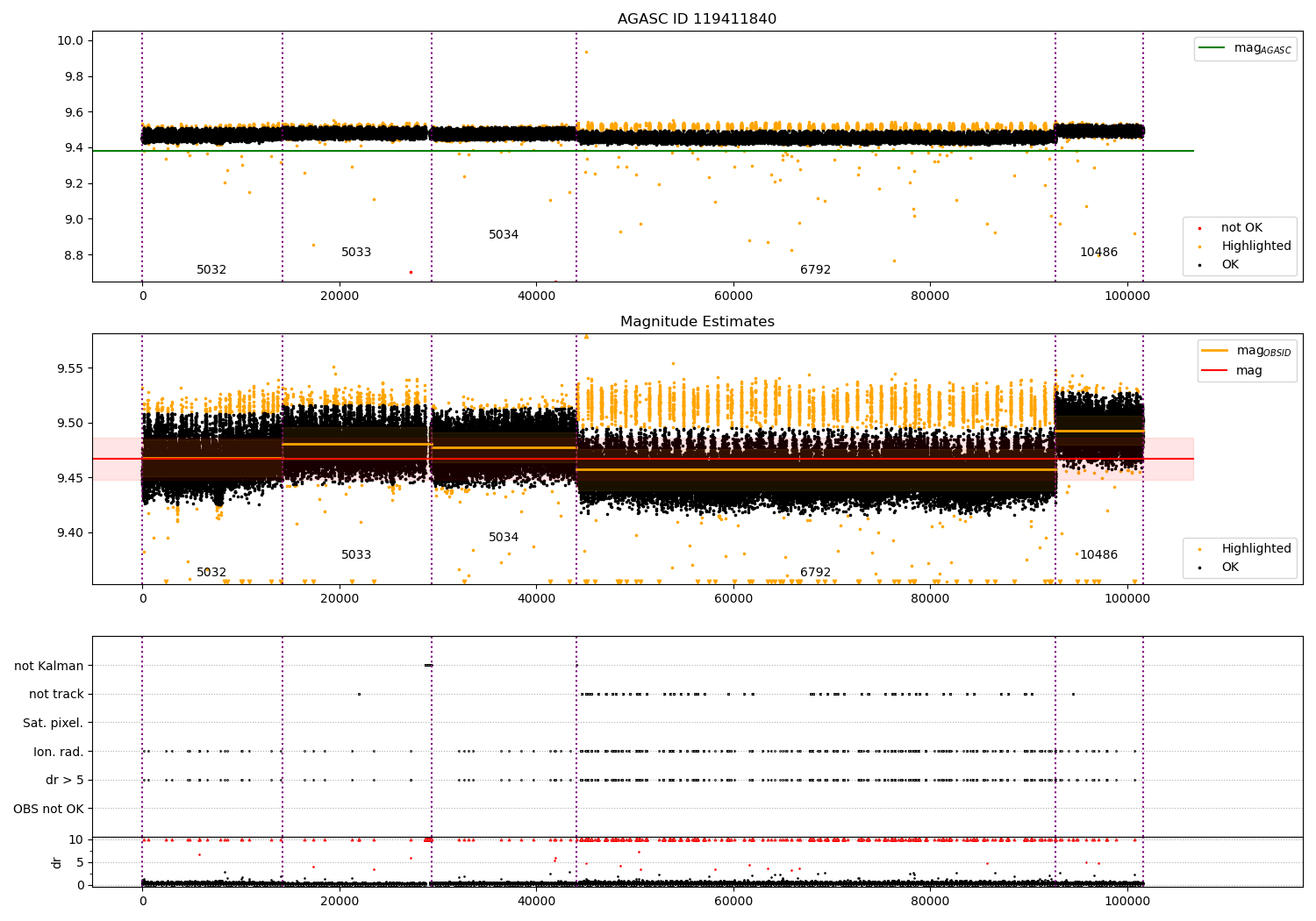This screenshot has width=1316, height=921.
Task: Click the 9.2 y-axis tick label
Action: pyautogui.click(x=74, y=183)
